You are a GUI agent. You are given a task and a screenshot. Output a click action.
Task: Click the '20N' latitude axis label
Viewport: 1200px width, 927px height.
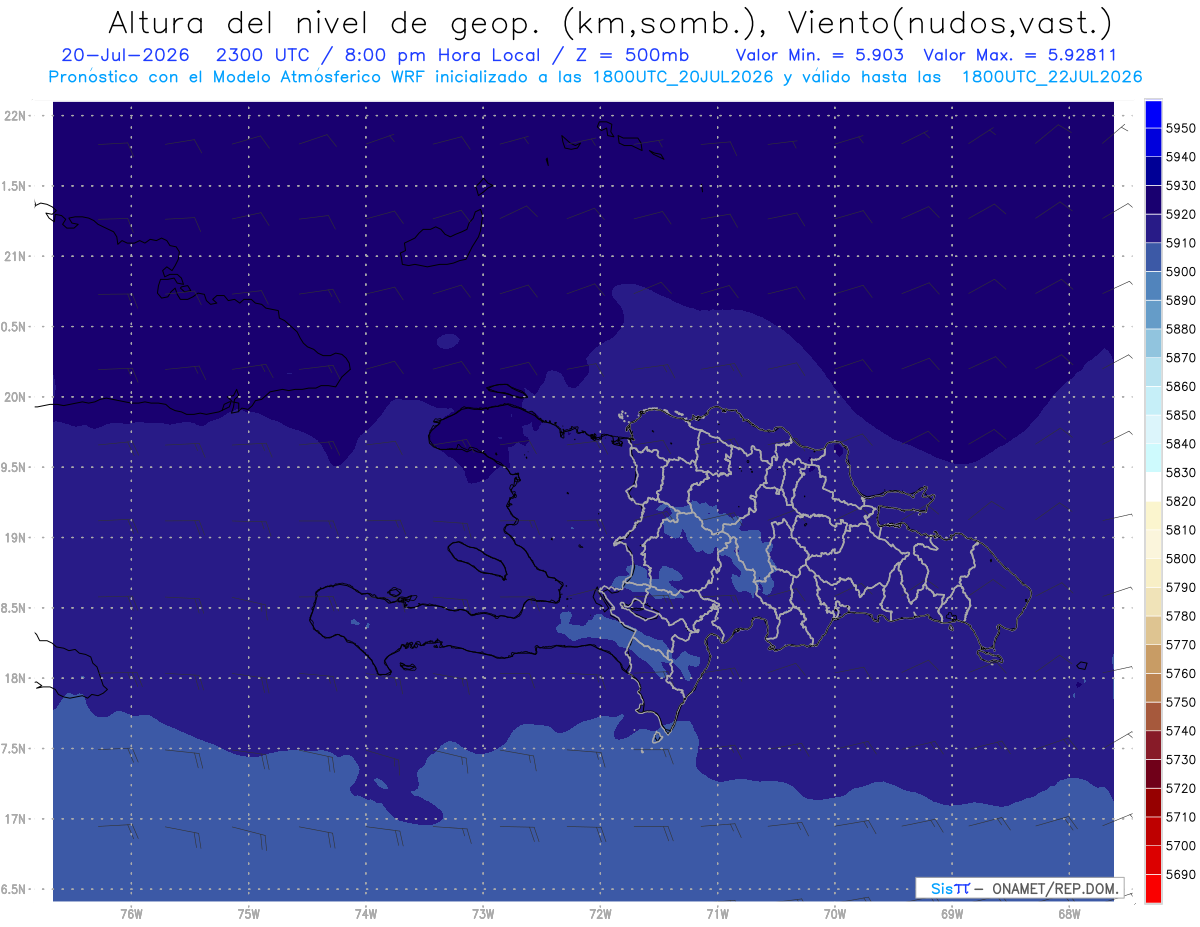(x=17, y=397)
